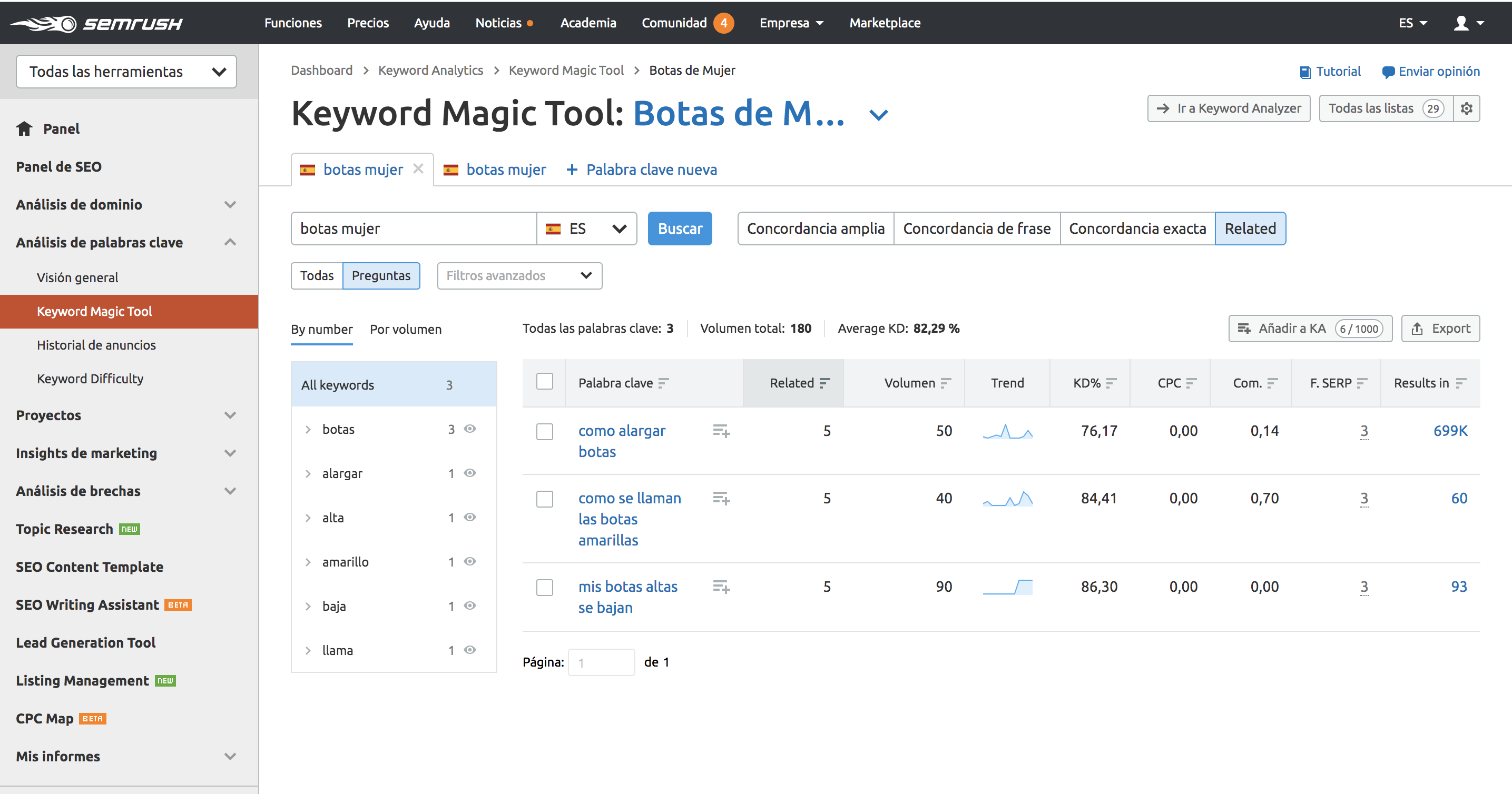
Task: Go to Keyword Analyzer button
Action: click(x=1229, y=108)
